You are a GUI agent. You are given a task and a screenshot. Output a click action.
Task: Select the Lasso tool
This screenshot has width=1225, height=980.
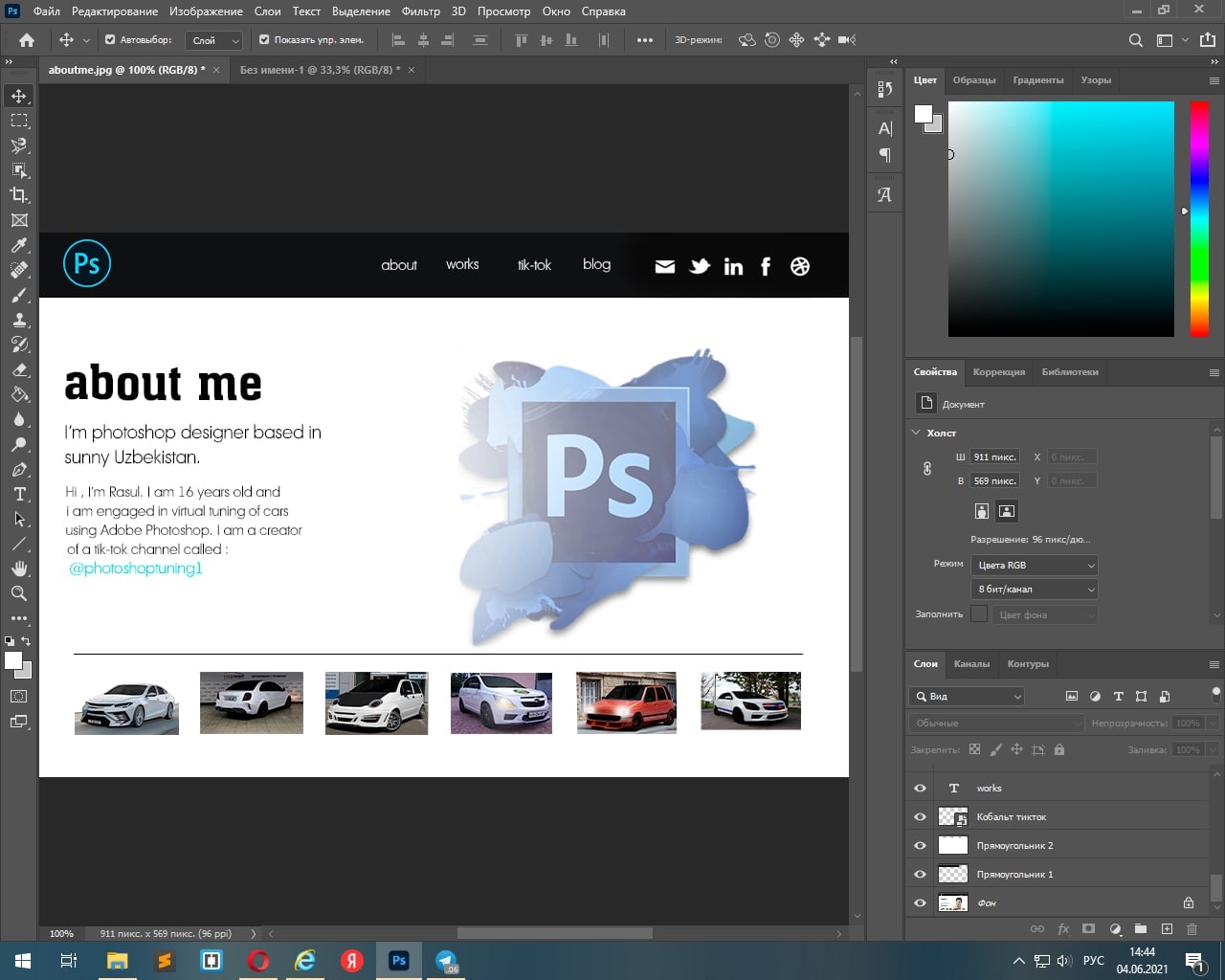19,145
